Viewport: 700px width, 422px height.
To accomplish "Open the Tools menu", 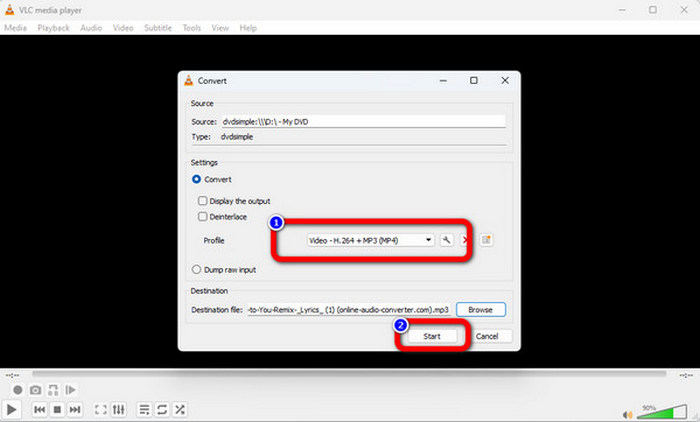I will pos(192,28).
